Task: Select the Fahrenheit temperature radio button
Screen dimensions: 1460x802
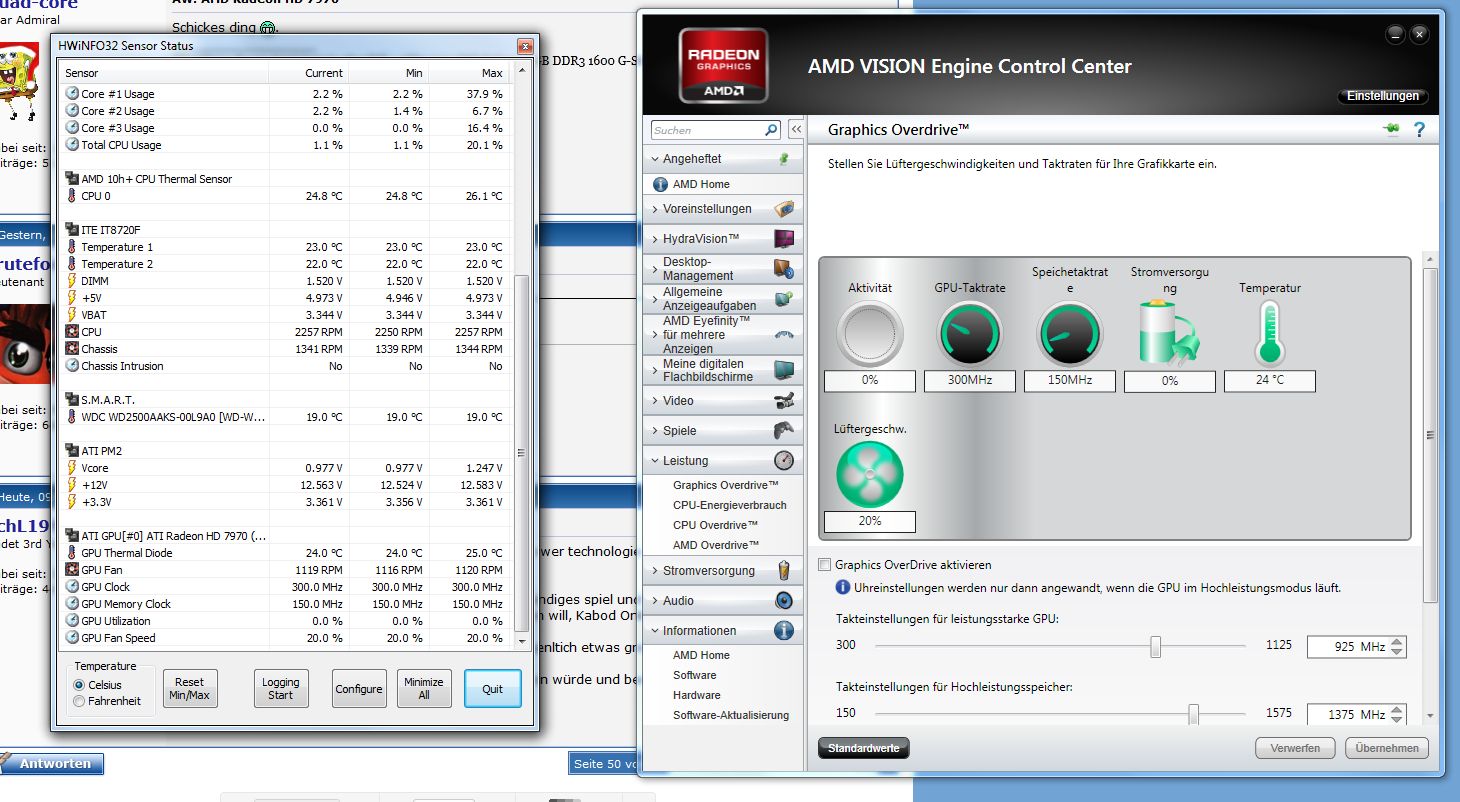Action: click(x=80, y=701)
